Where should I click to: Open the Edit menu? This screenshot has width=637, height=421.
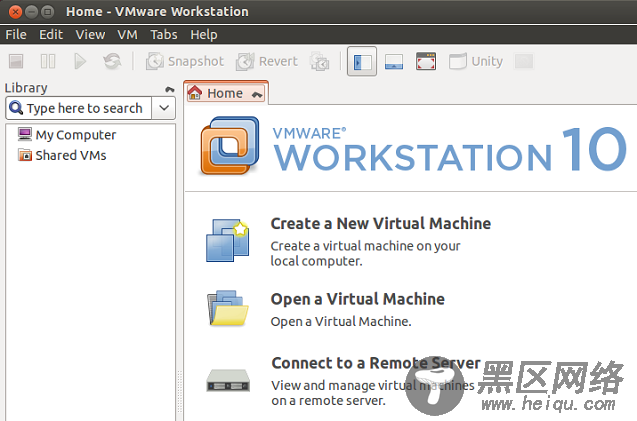pos(51,35)
